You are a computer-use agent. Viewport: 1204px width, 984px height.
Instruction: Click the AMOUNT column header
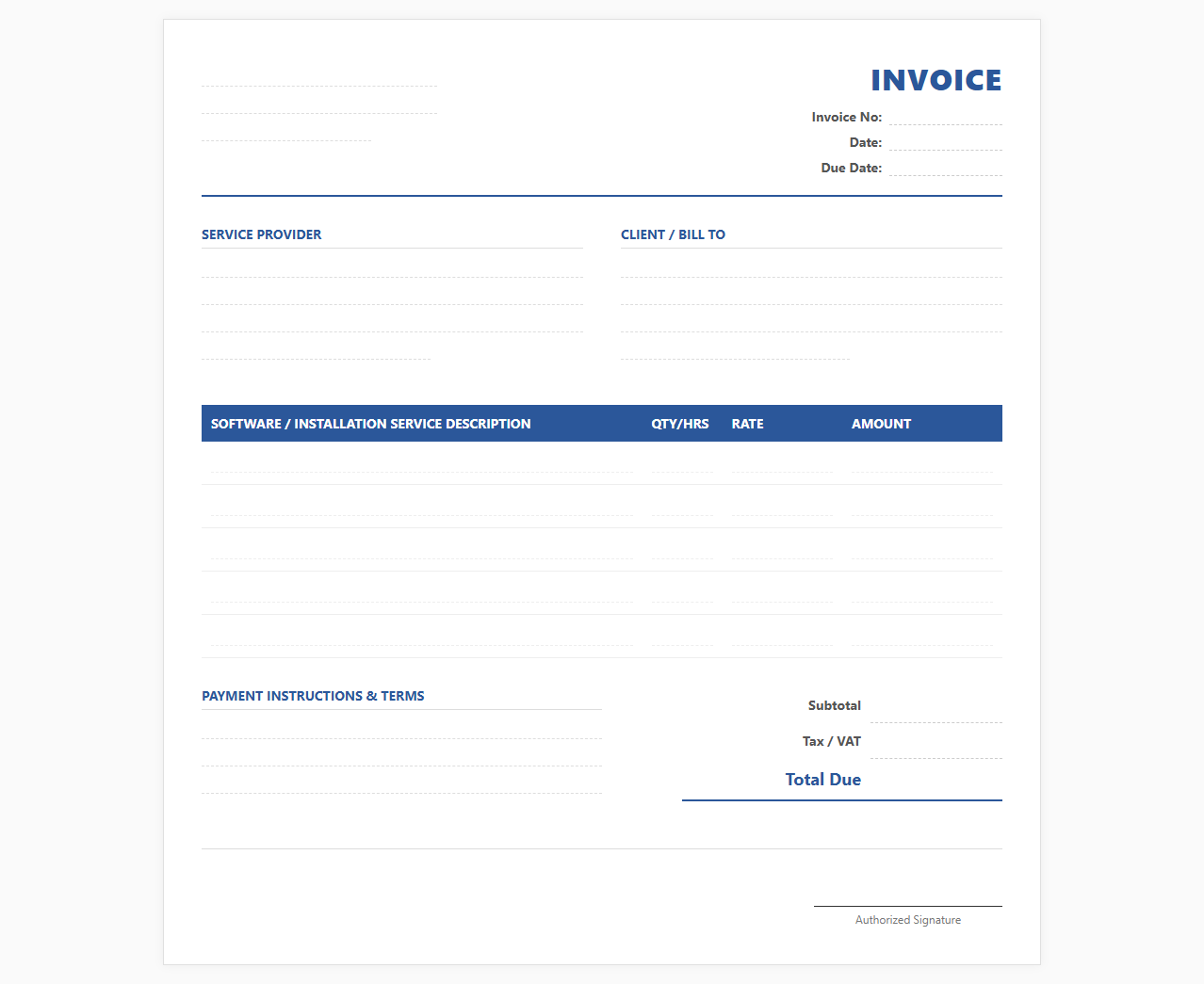click(882, 424)
